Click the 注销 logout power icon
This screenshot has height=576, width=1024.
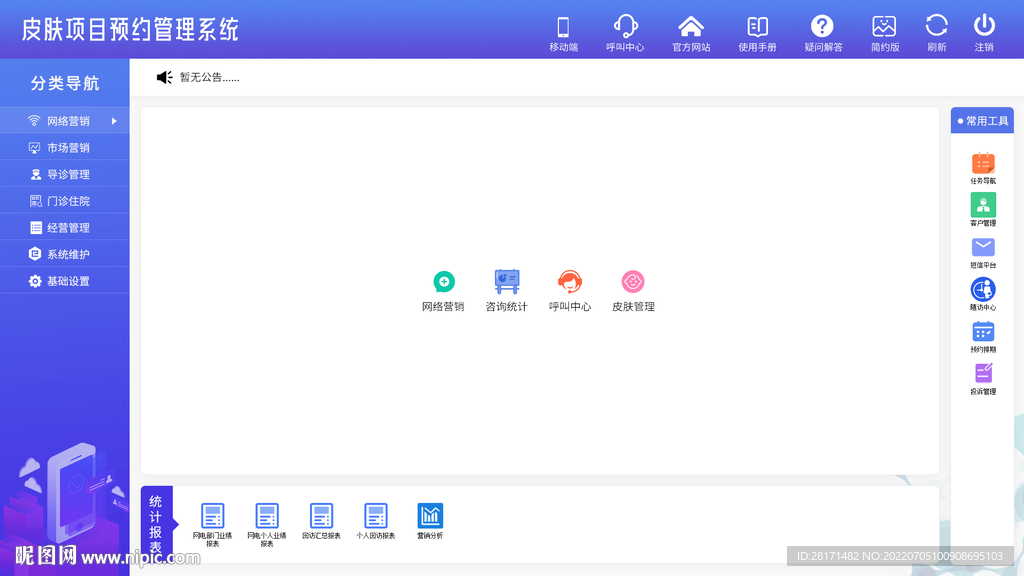pos(984,26)
